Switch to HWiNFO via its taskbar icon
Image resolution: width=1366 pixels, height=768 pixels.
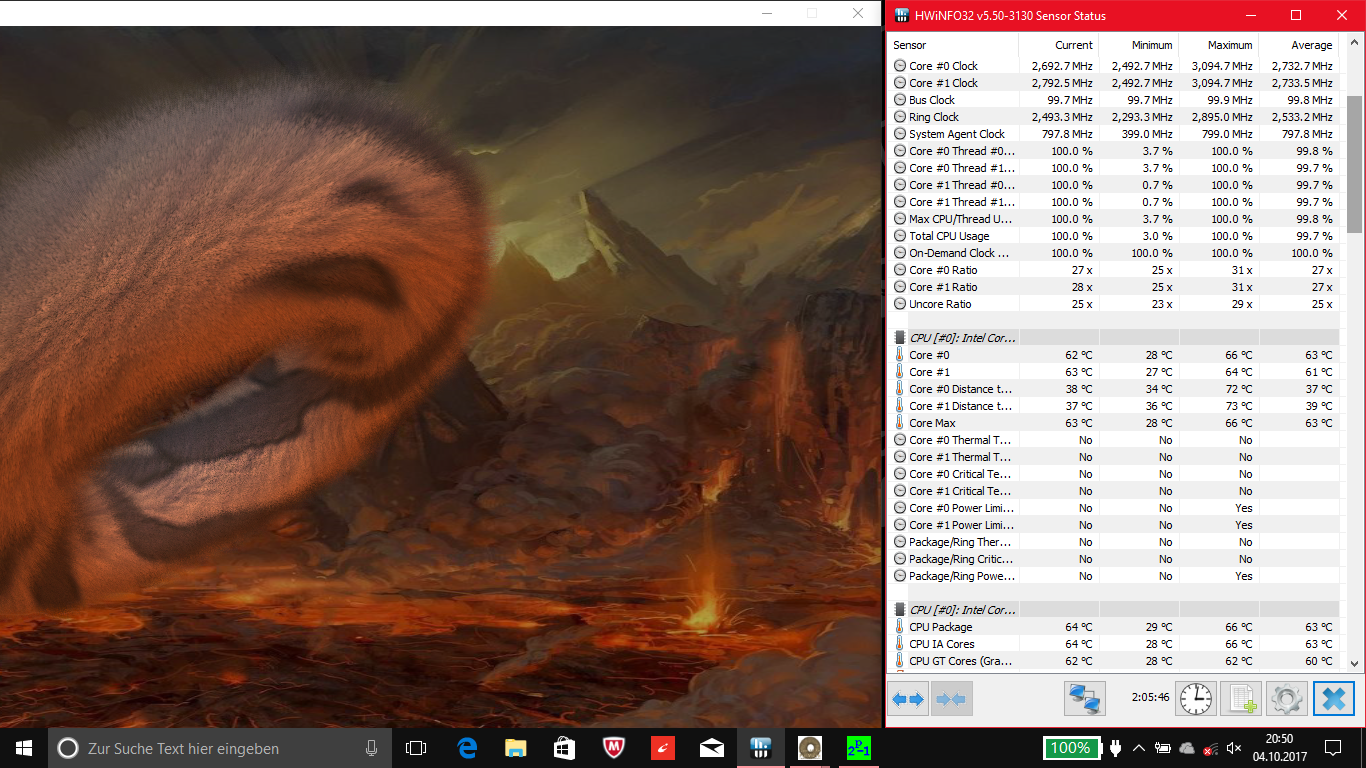pyautogui.click(x=760, y=748)
